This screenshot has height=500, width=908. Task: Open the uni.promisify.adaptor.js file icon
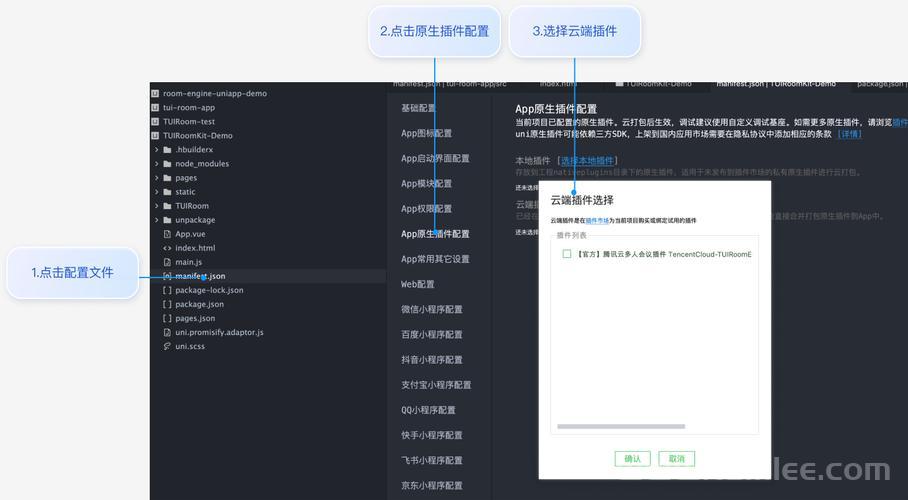click(167, 333)
